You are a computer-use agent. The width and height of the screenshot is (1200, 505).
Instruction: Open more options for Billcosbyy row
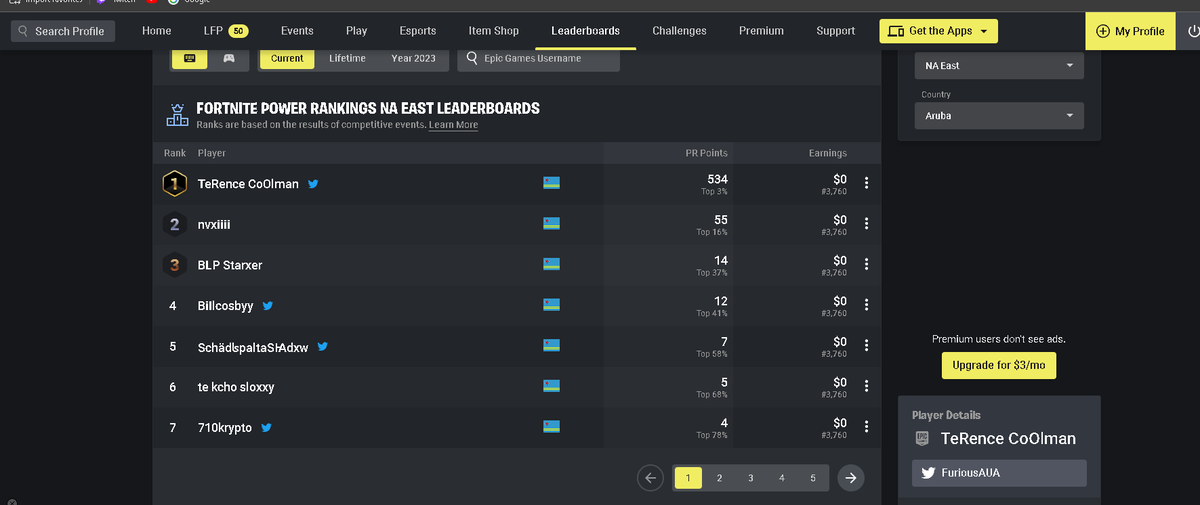866,305
